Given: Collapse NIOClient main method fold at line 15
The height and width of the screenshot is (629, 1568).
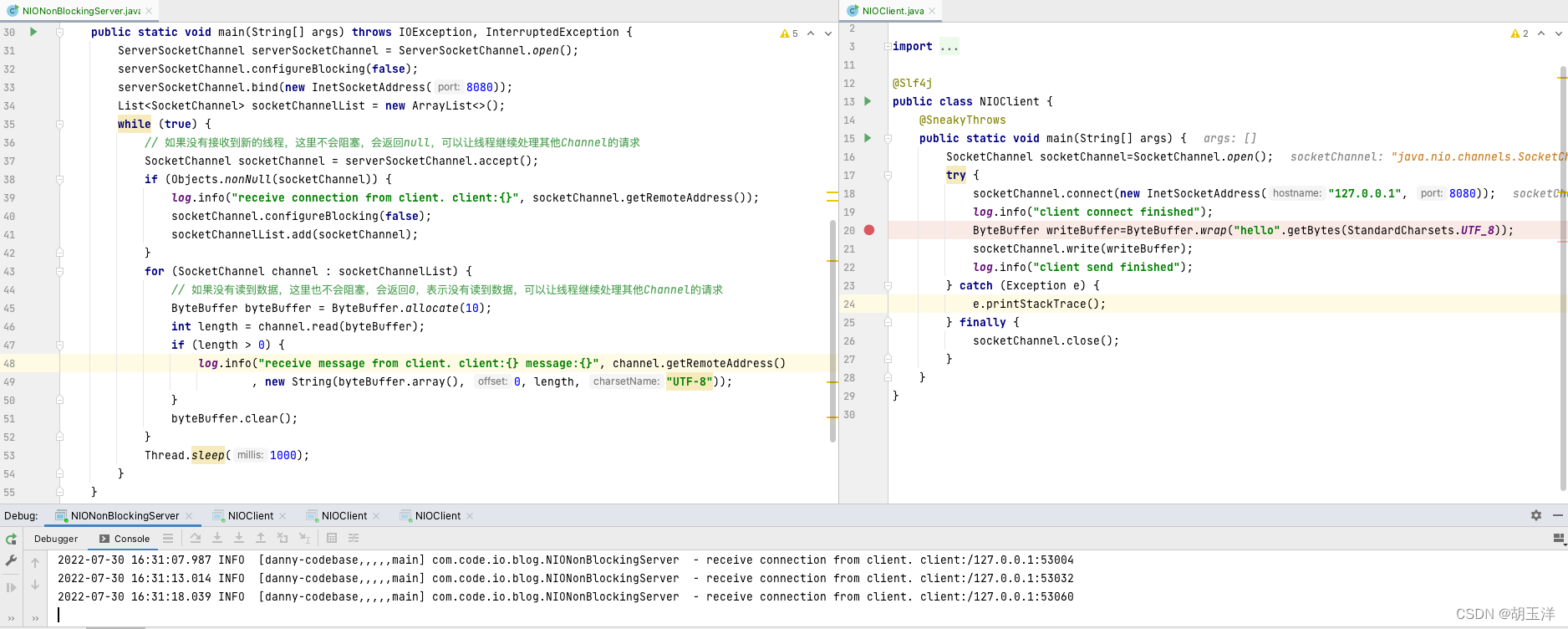Looking at the screenshot, I should pyautogui.click(x=888, y=138).
